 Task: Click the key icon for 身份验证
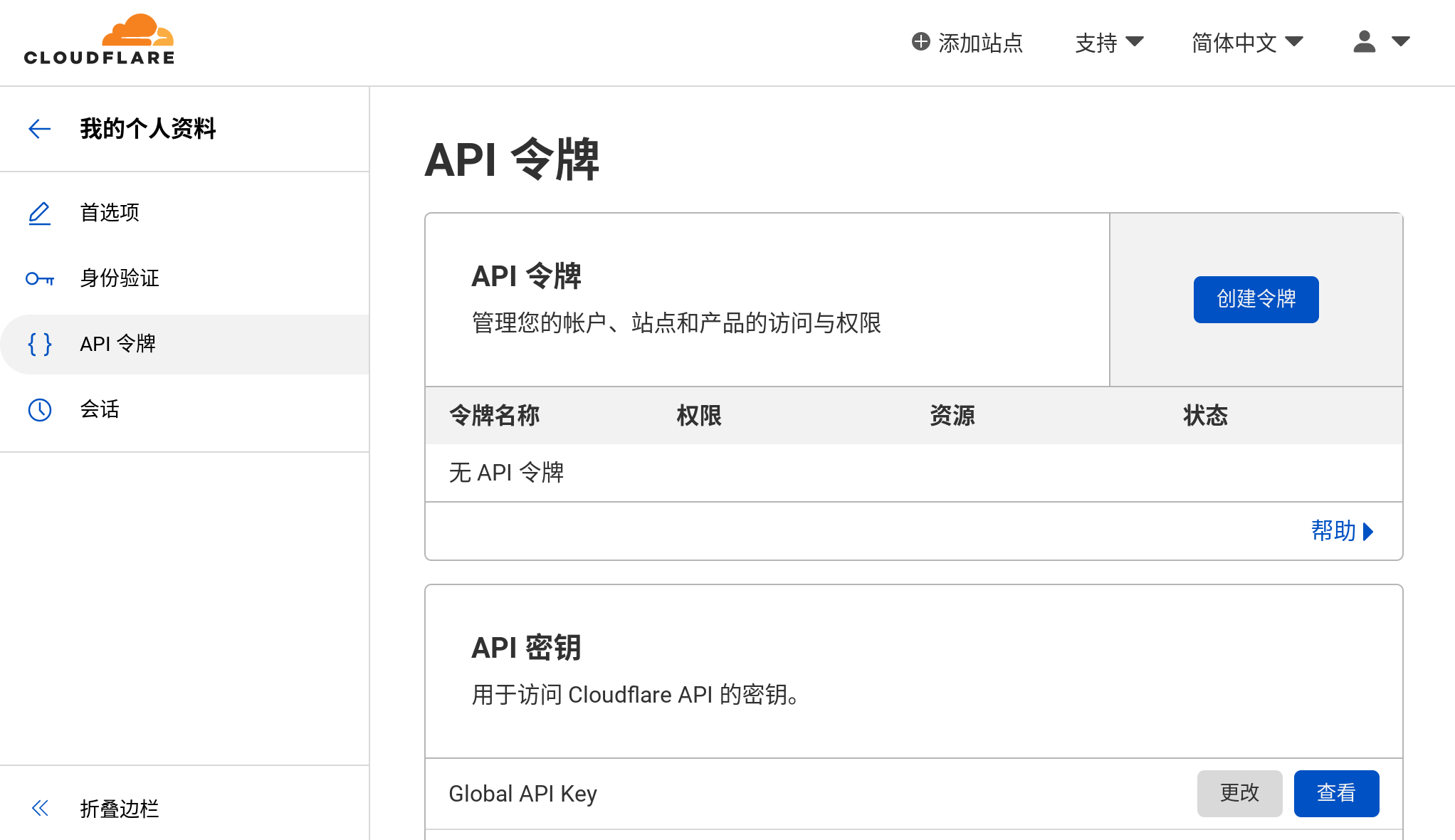point(40,278)
